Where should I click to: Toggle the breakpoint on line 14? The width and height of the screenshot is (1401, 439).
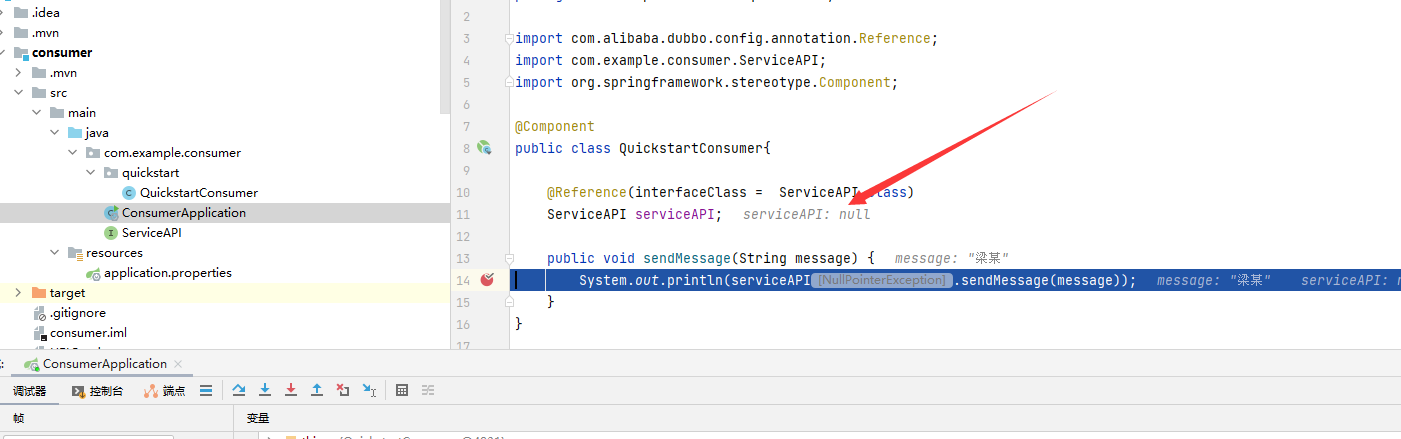(487, 280)
